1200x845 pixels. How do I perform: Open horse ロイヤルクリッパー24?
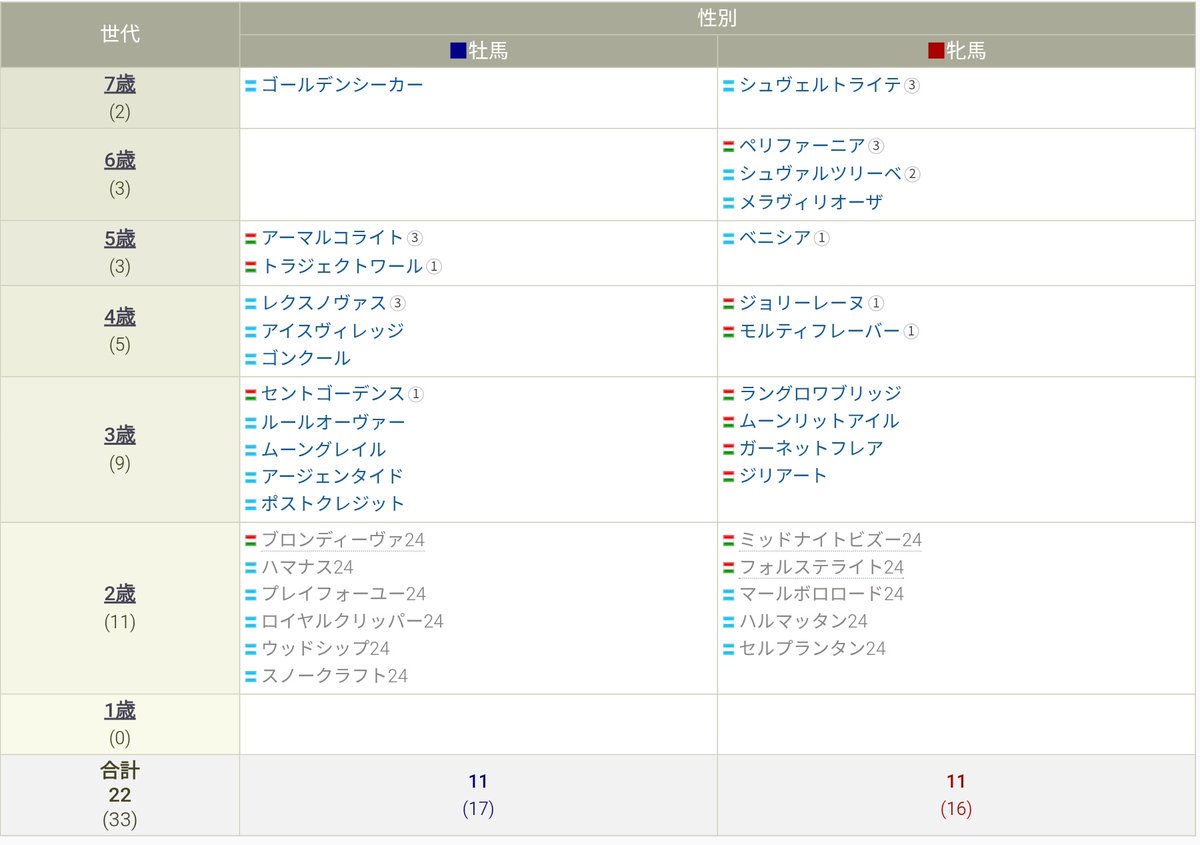click(x=352, y=621)
